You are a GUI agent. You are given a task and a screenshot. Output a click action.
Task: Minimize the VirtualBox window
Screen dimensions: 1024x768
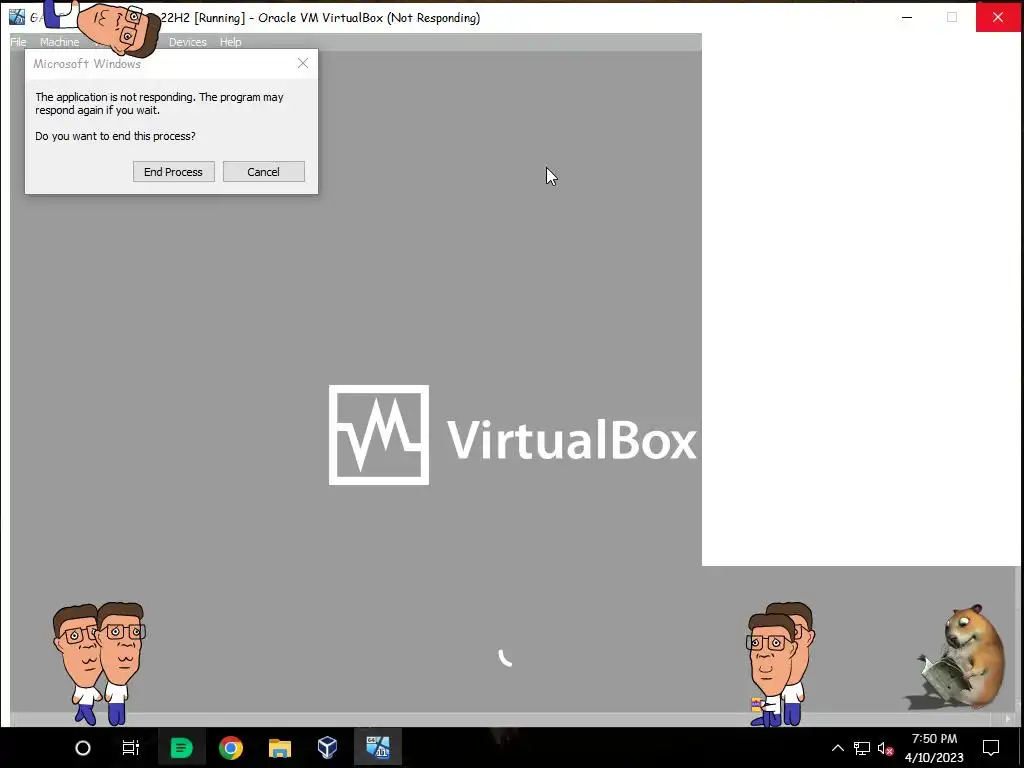click(907, 18)
